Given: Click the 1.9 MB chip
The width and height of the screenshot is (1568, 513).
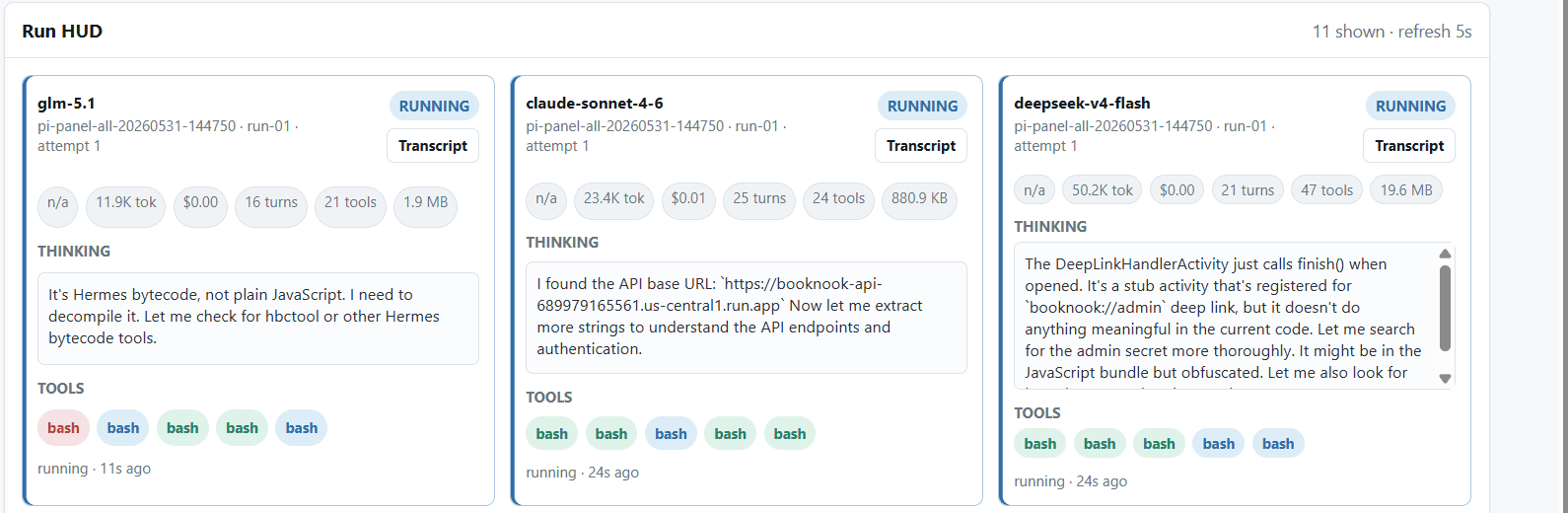Looking at the screenshot, I should click(x=425, y=207).
